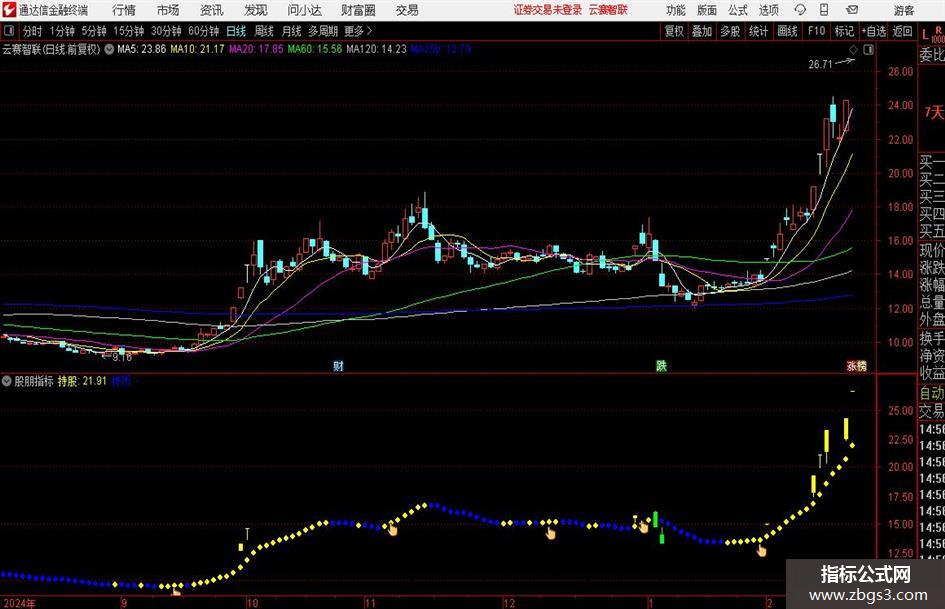
Task: Click the 26.71 high price label
Action: point(820,64)
